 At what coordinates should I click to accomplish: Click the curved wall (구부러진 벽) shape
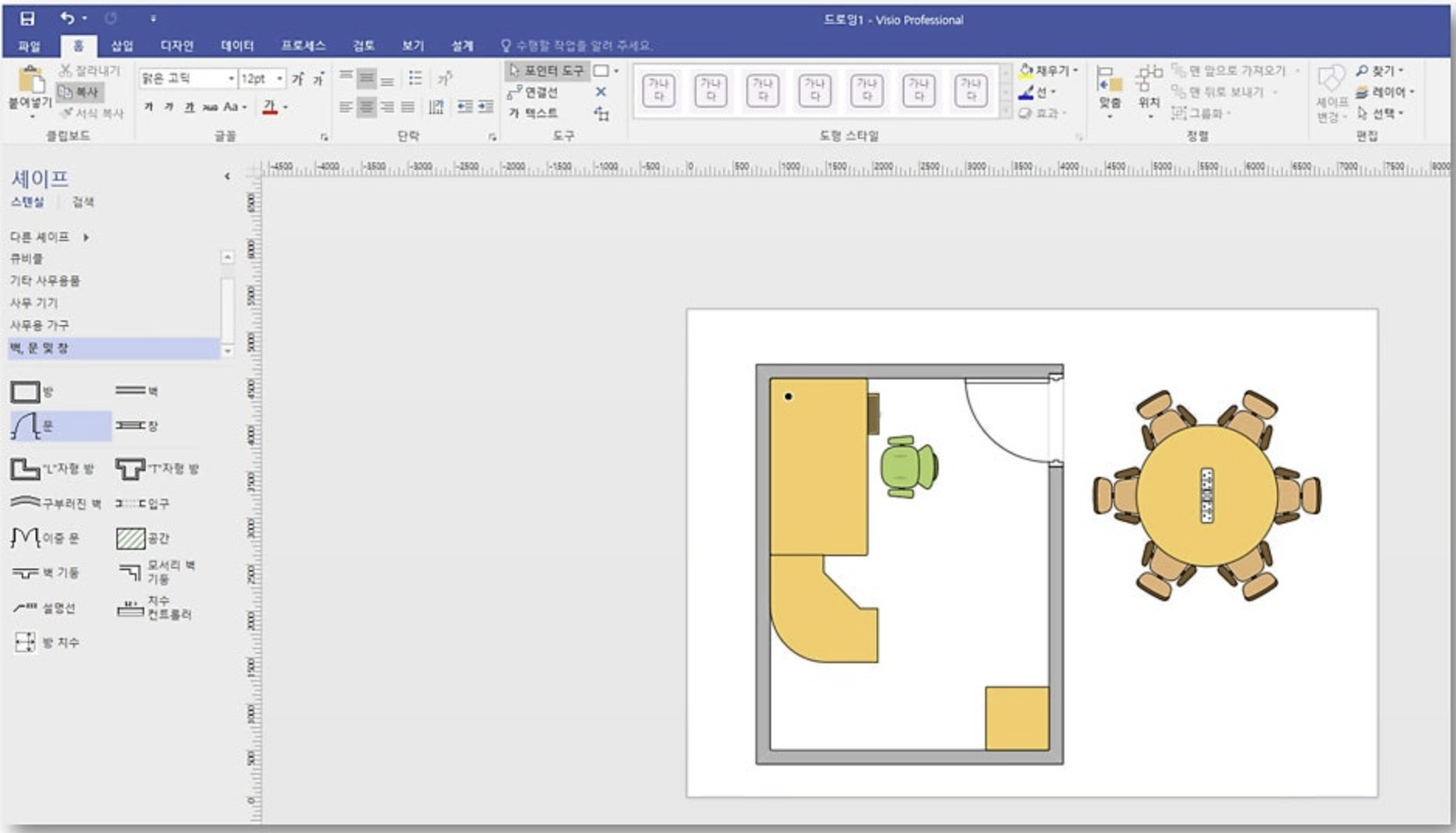56,503
